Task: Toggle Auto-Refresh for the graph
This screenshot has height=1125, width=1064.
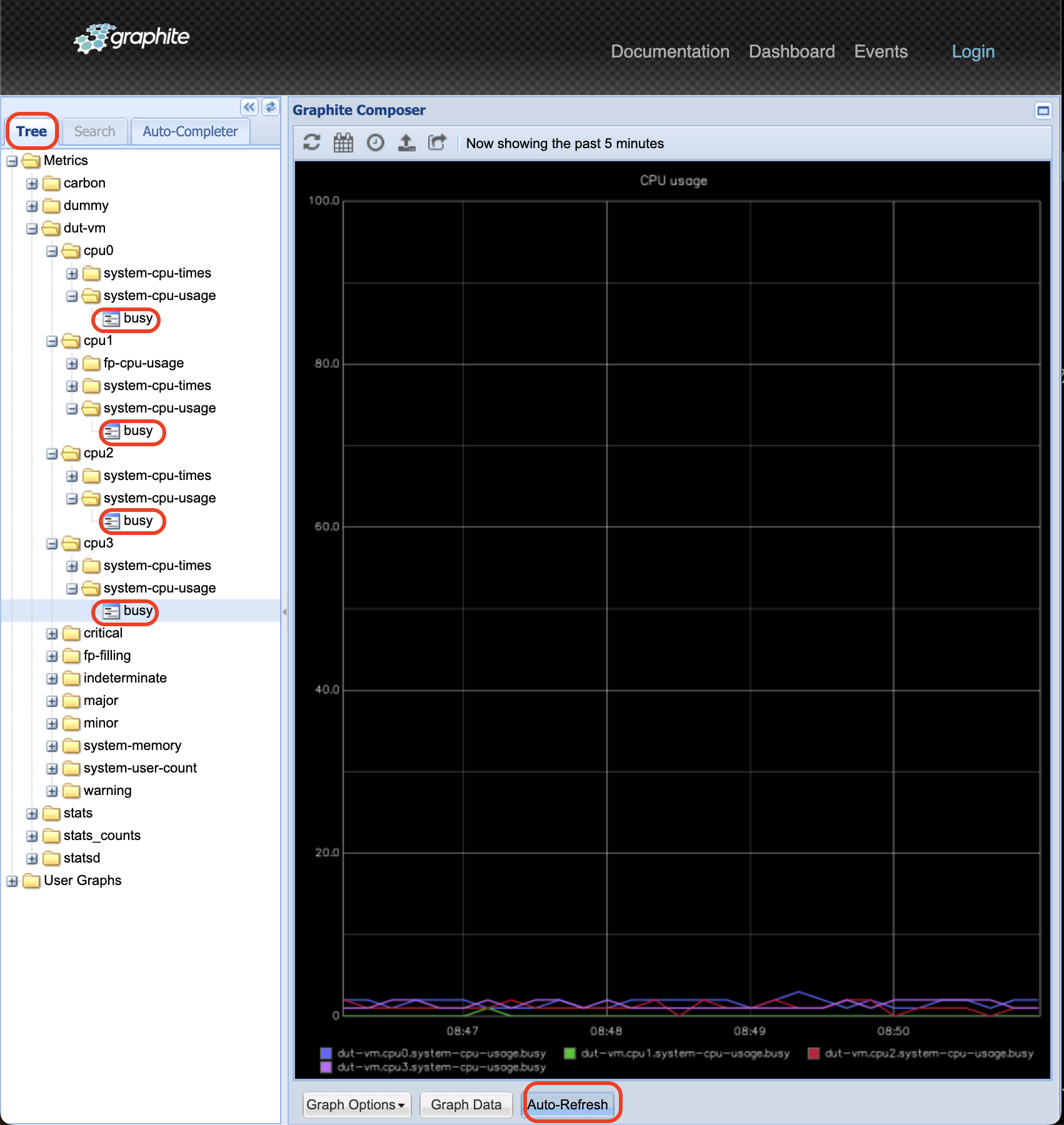Action: [x=570, y=1104]
